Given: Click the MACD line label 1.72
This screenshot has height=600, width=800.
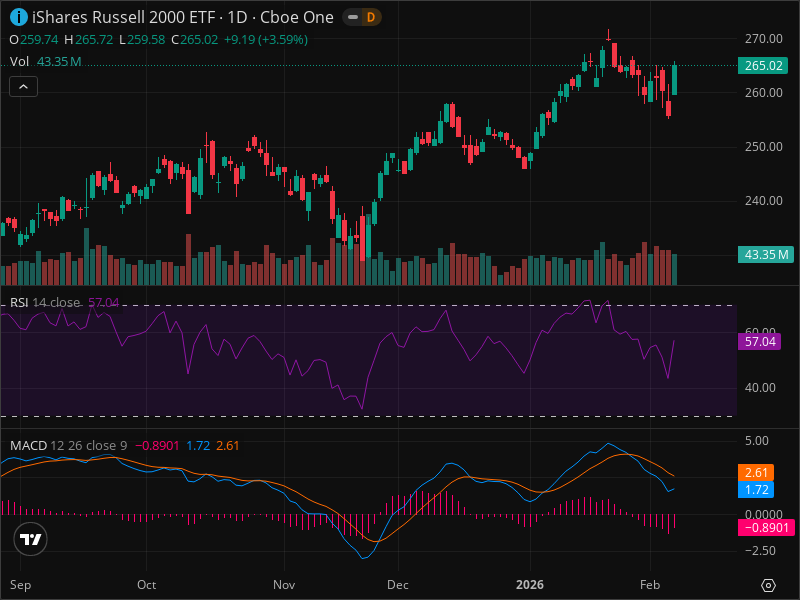Looking at the screenshot, I should pos(756,490).
